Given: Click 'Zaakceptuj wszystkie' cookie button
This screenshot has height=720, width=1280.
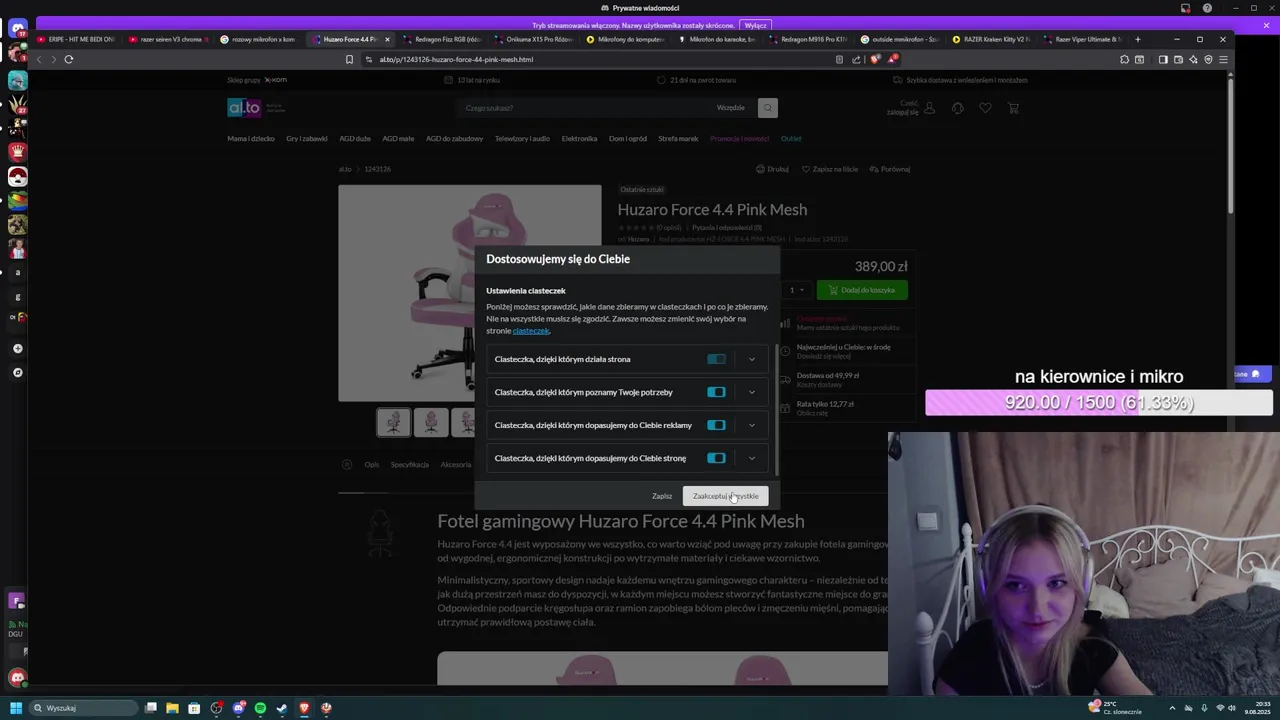Looking at the screenshot, I should tap(726, 496).
